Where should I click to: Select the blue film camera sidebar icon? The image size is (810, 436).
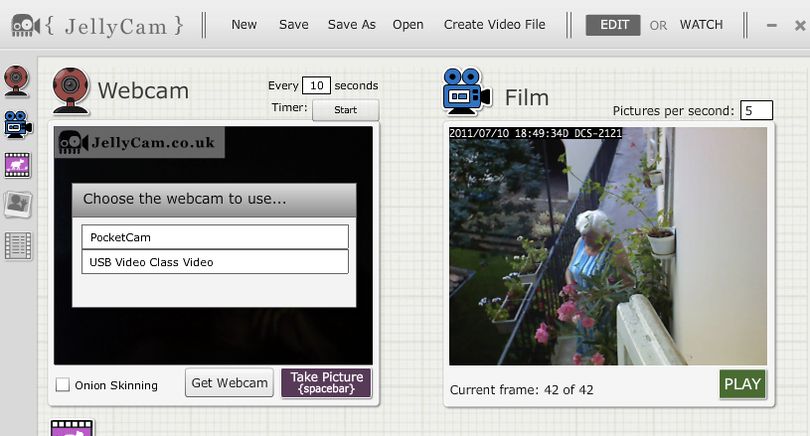click(18, 124)
